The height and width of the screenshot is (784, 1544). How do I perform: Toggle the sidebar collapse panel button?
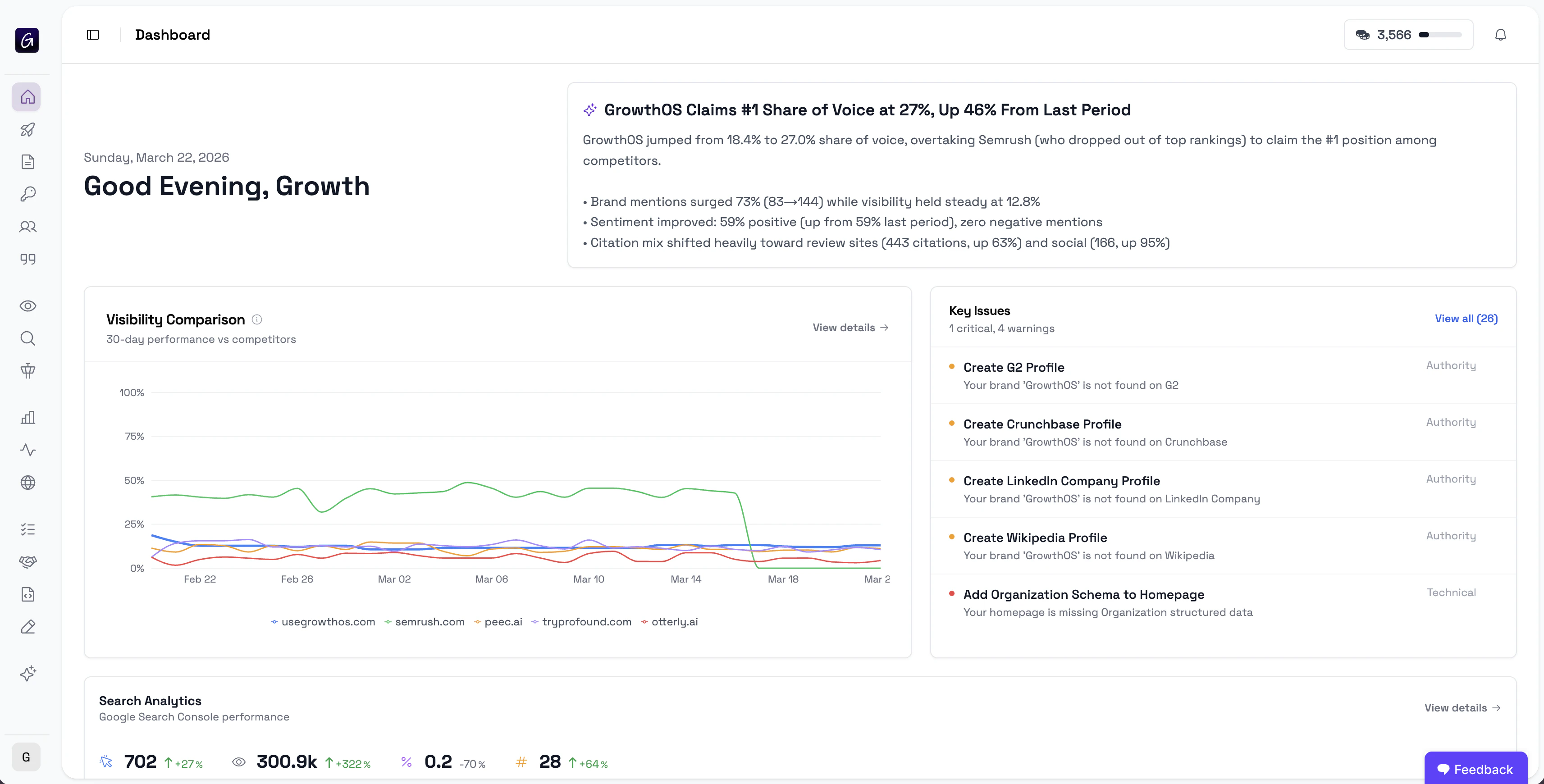tap(93, 35)
